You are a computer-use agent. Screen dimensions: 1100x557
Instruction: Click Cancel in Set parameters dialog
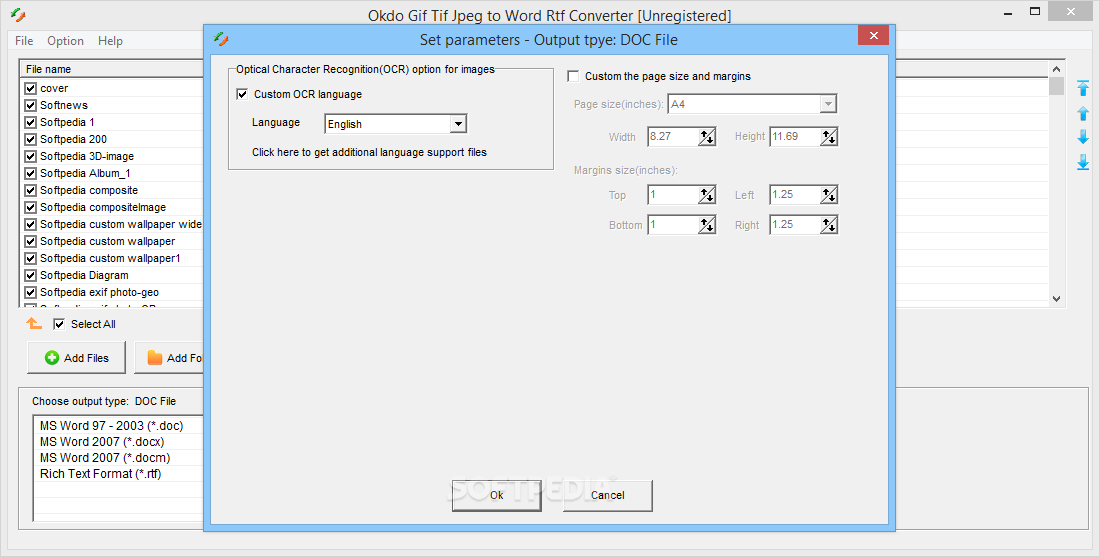click(x=608, y=495)
